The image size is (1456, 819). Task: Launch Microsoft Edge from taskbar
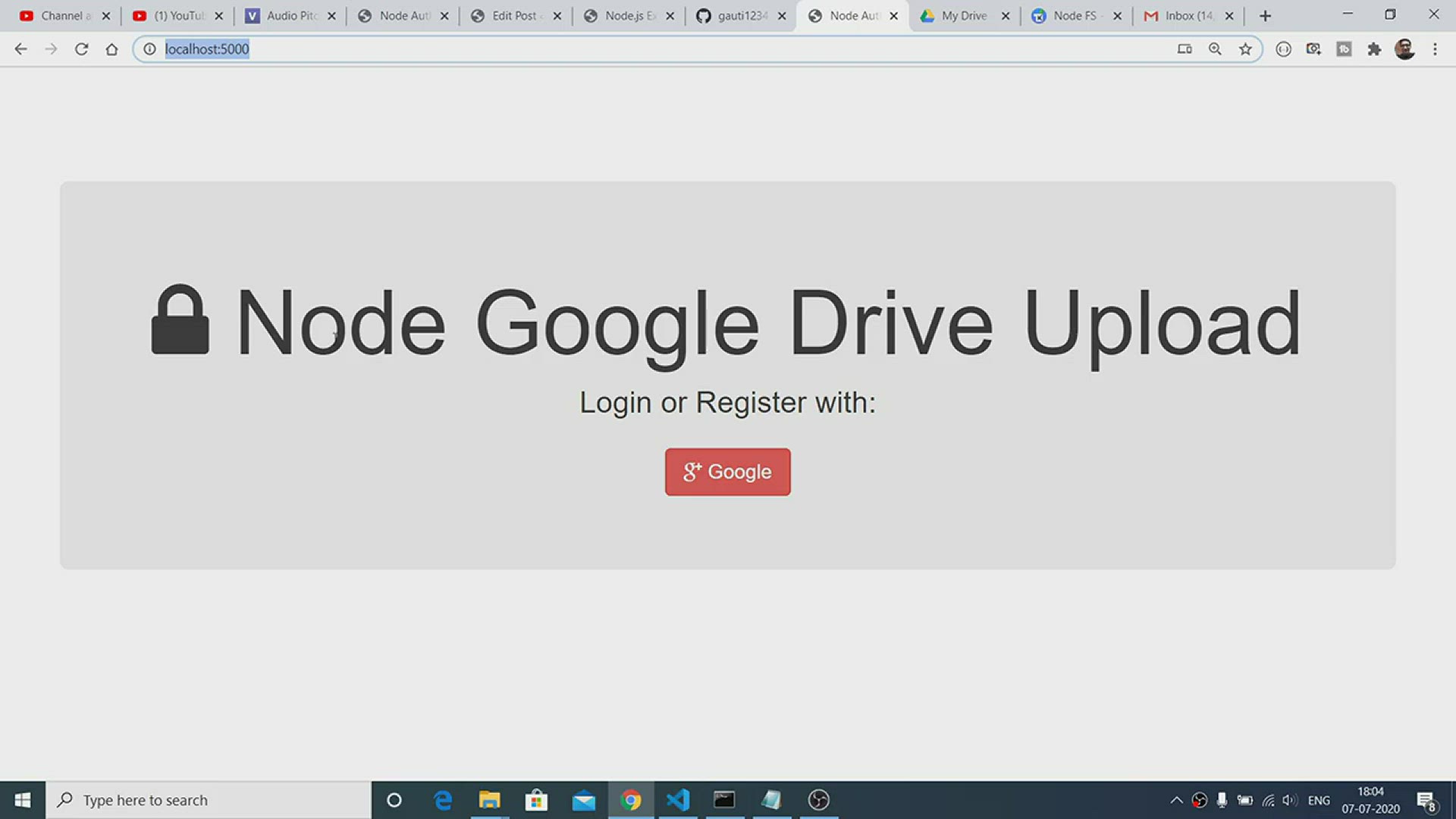pyautogui.click(x=443, y=800)
